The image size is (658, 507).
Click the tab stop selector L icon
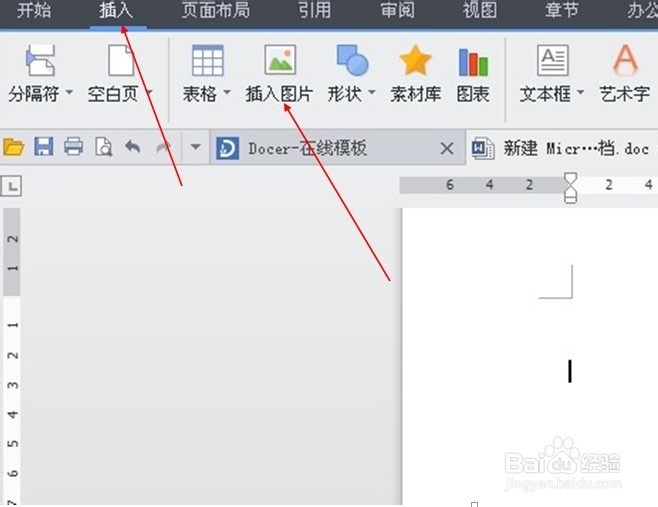tap(11, 186)
